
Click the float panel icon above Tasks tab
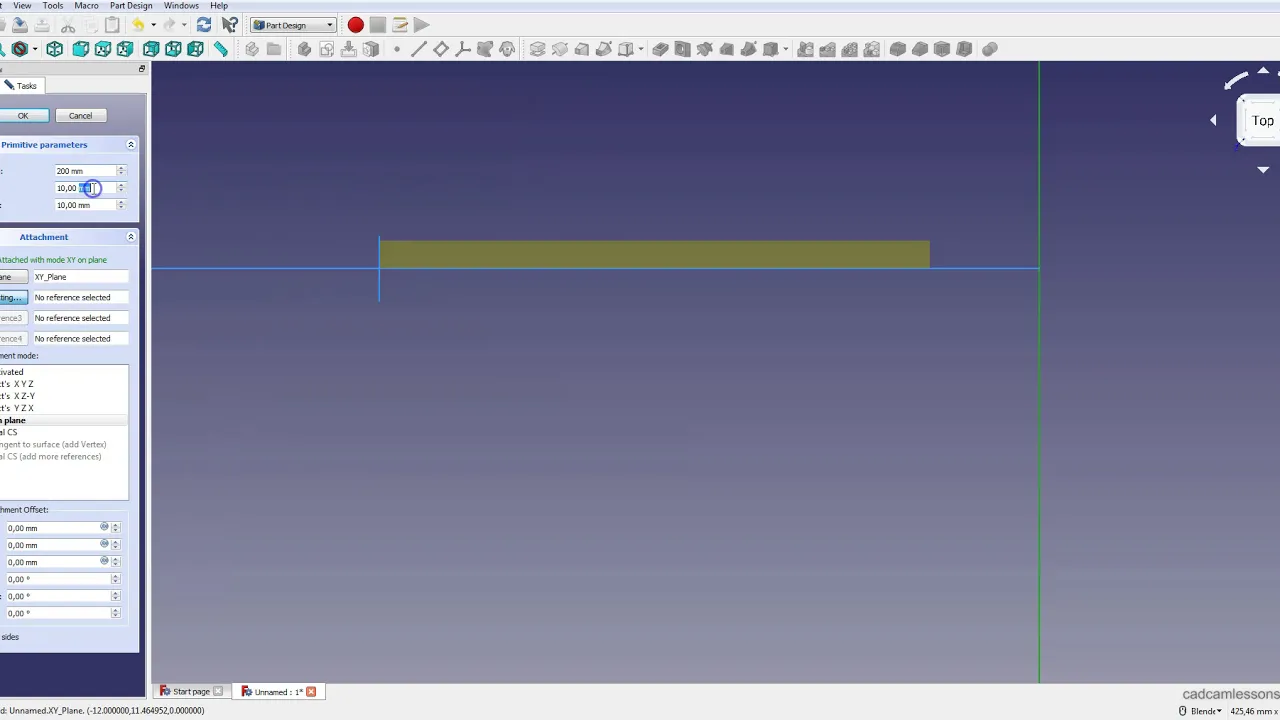click(x=141, y=69)
